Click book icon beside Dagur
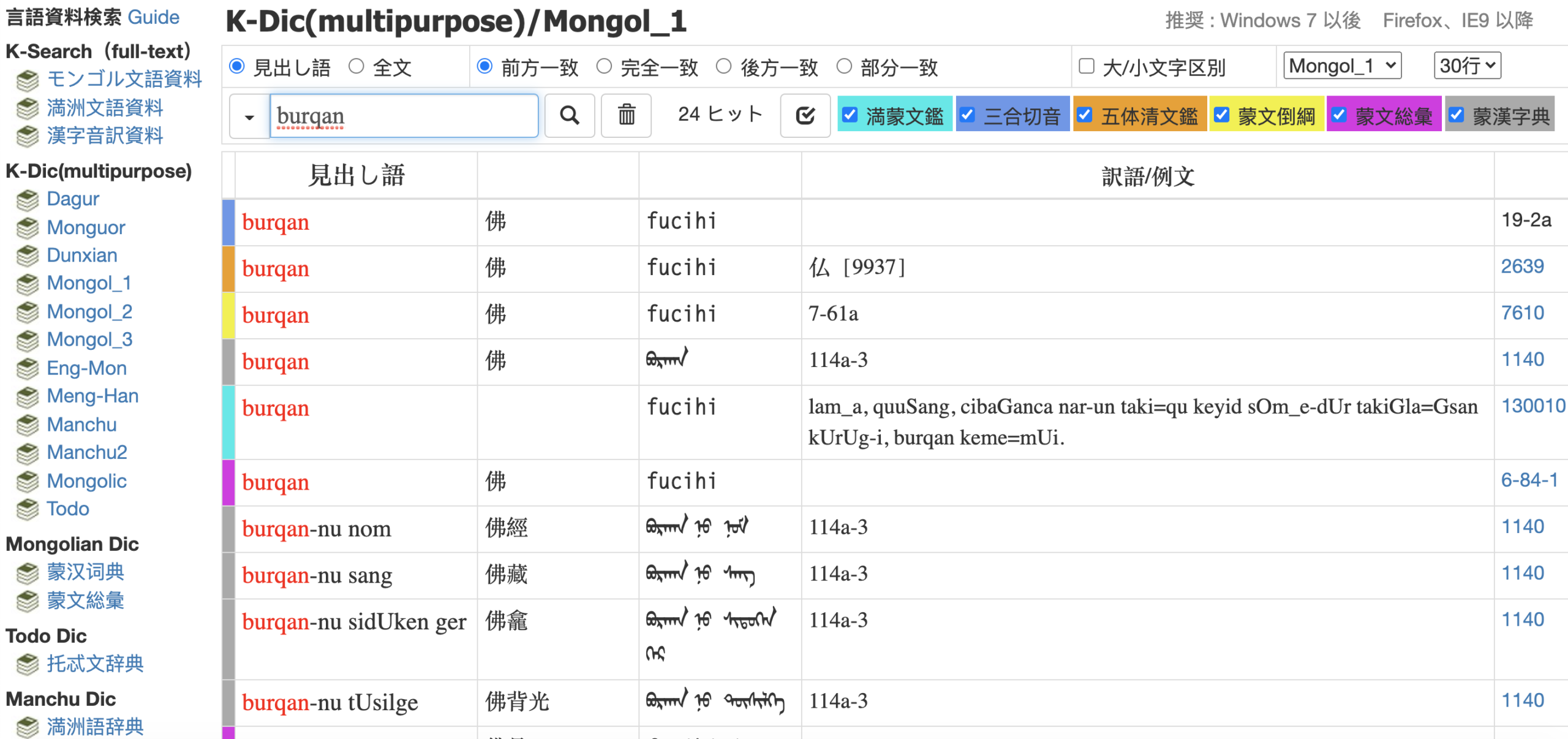This screenshot has width=1568, height=739. coord(28,200)
